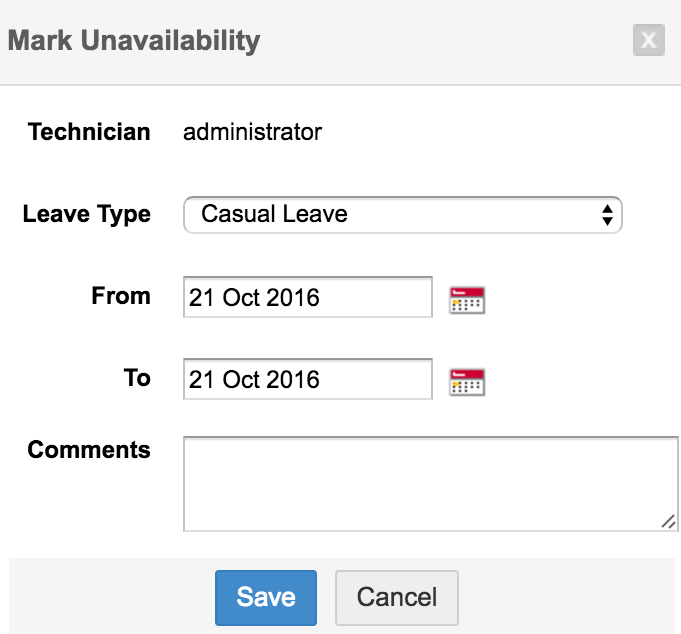
Task: Open the From date calendar picker
Action: click(x=467, y=300)
